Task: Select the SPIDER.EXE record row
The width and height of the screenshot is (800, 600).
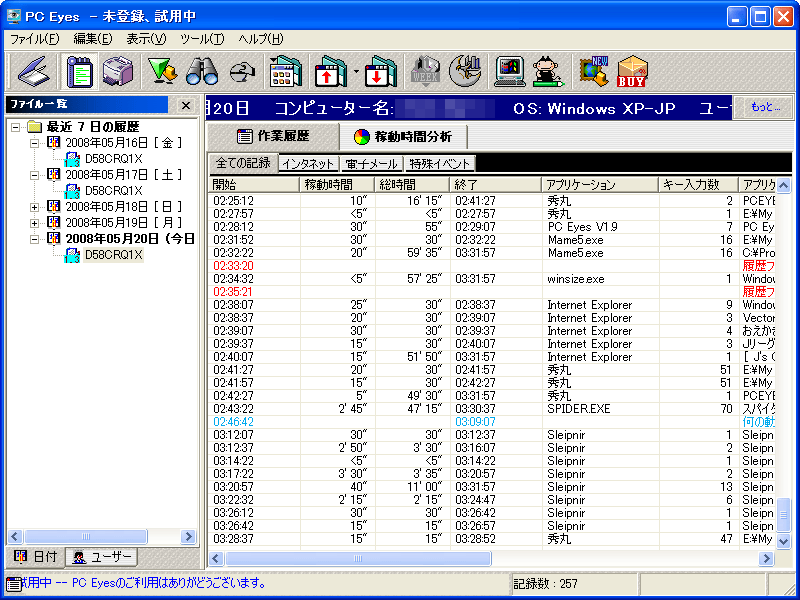Action: click(492, 409)
